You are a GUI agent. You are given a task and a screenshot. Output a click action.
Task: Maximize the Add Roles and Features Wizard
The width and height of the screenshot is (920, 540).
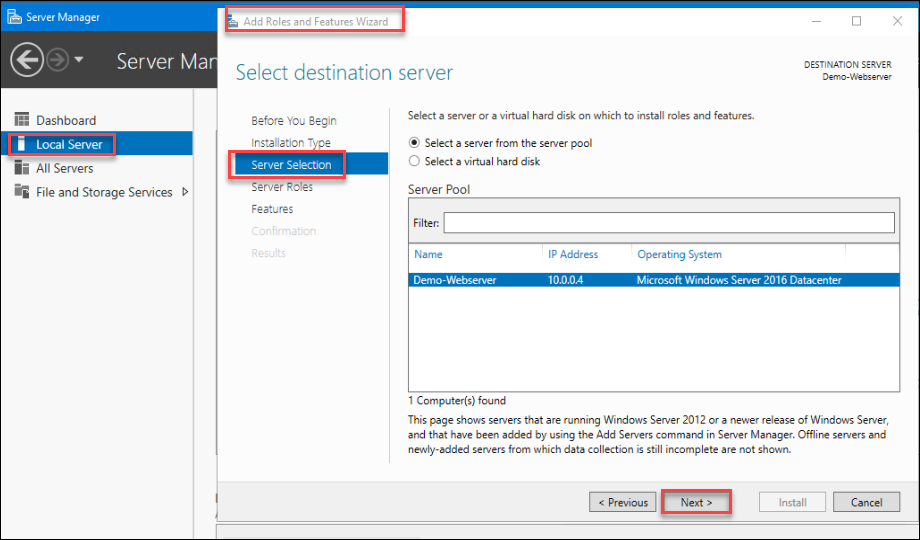click(857, 21)
